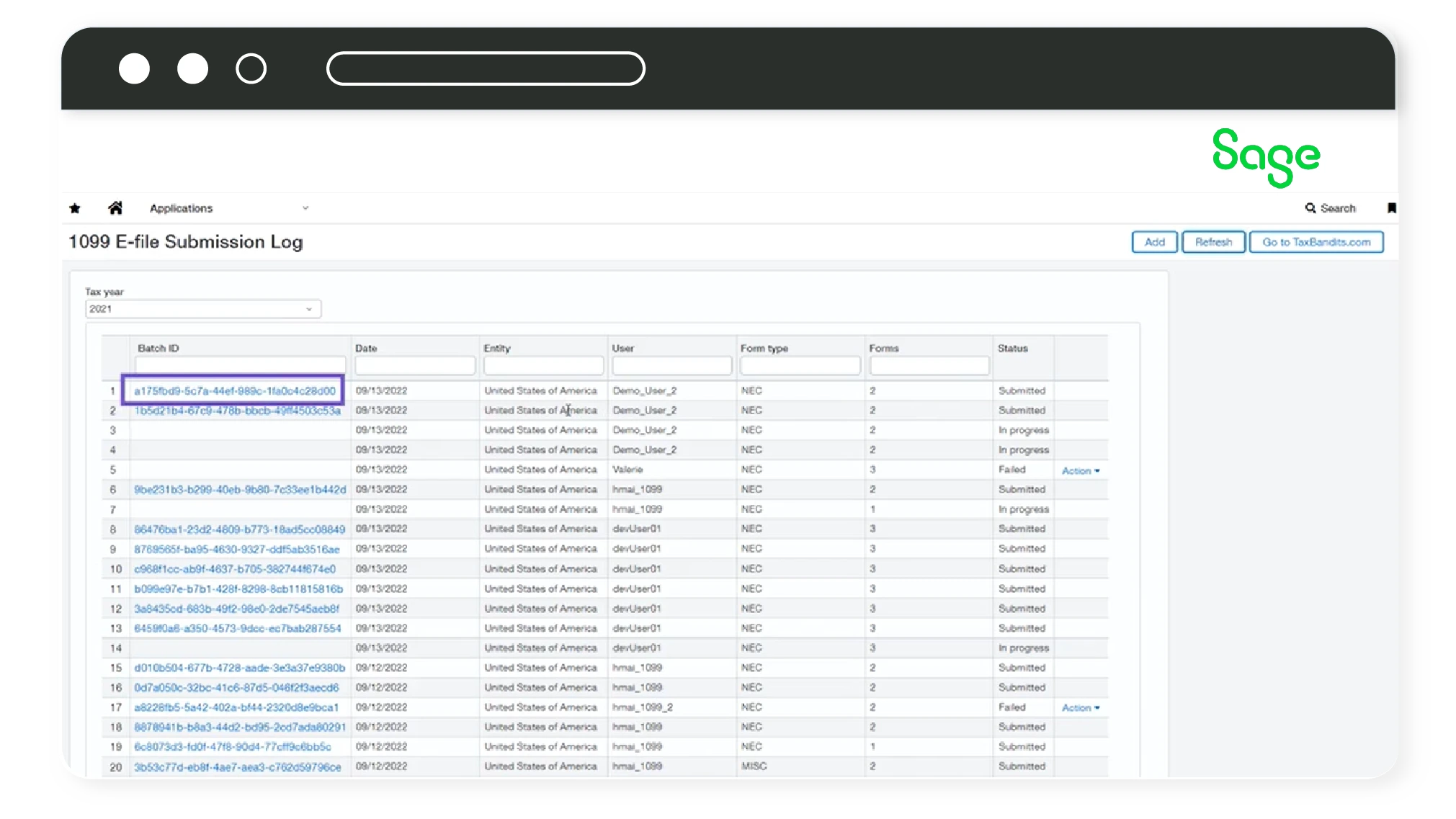The image size is (1456, 819).
Task: Open batch a8228fb5-5a42-402a link
Action: point(236,707)
